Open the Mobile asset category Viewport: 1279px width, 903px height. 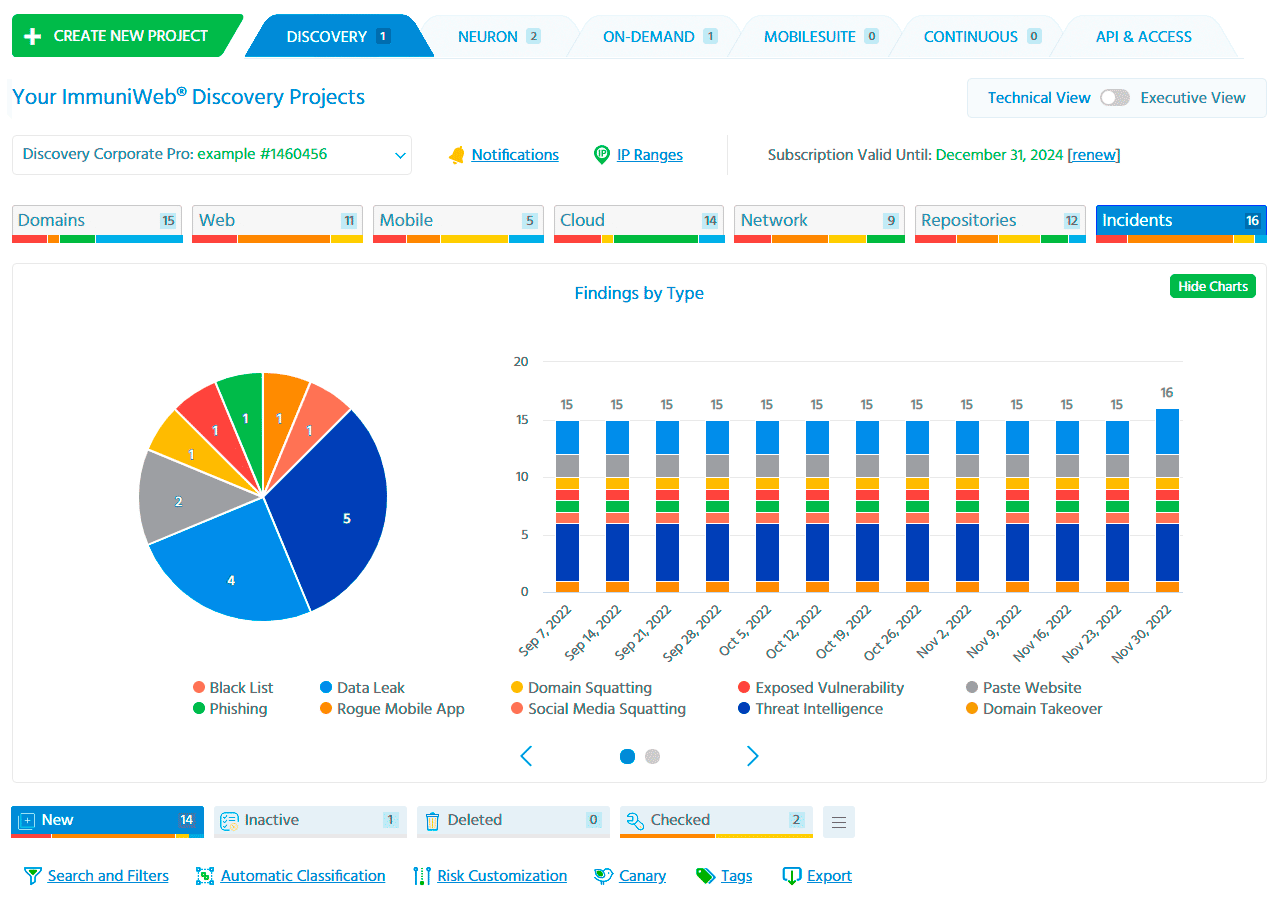[x=458, y=224]
